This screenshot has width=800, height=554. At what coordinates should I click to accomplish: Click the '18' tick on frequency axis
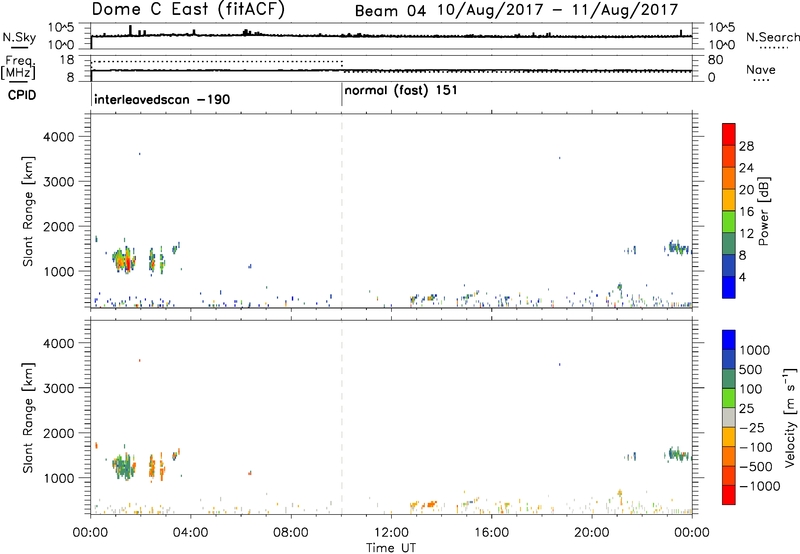tap(67, 60)
